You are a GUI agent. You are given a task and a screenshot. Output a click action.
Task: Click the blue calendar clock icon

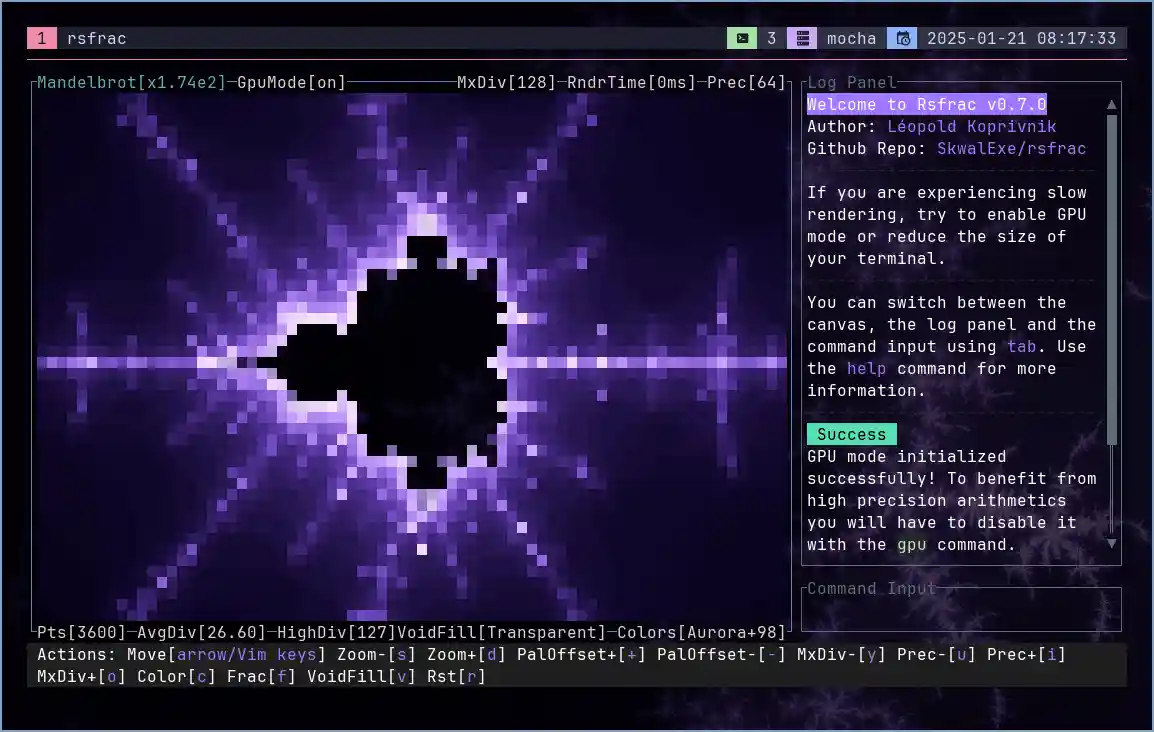pyautogui.click(x=902, y=39)
